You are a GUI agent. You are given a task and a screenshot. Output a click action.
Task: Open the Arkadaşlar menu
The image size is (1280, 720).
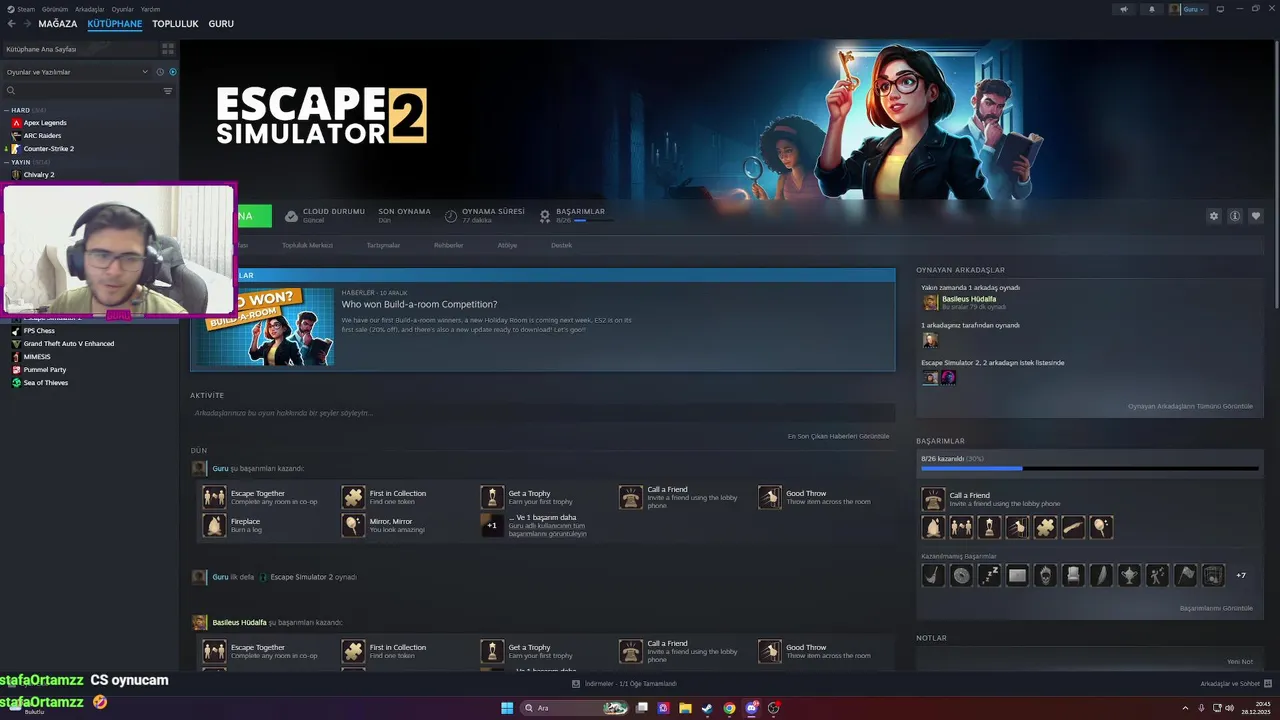tap(90, 9)
